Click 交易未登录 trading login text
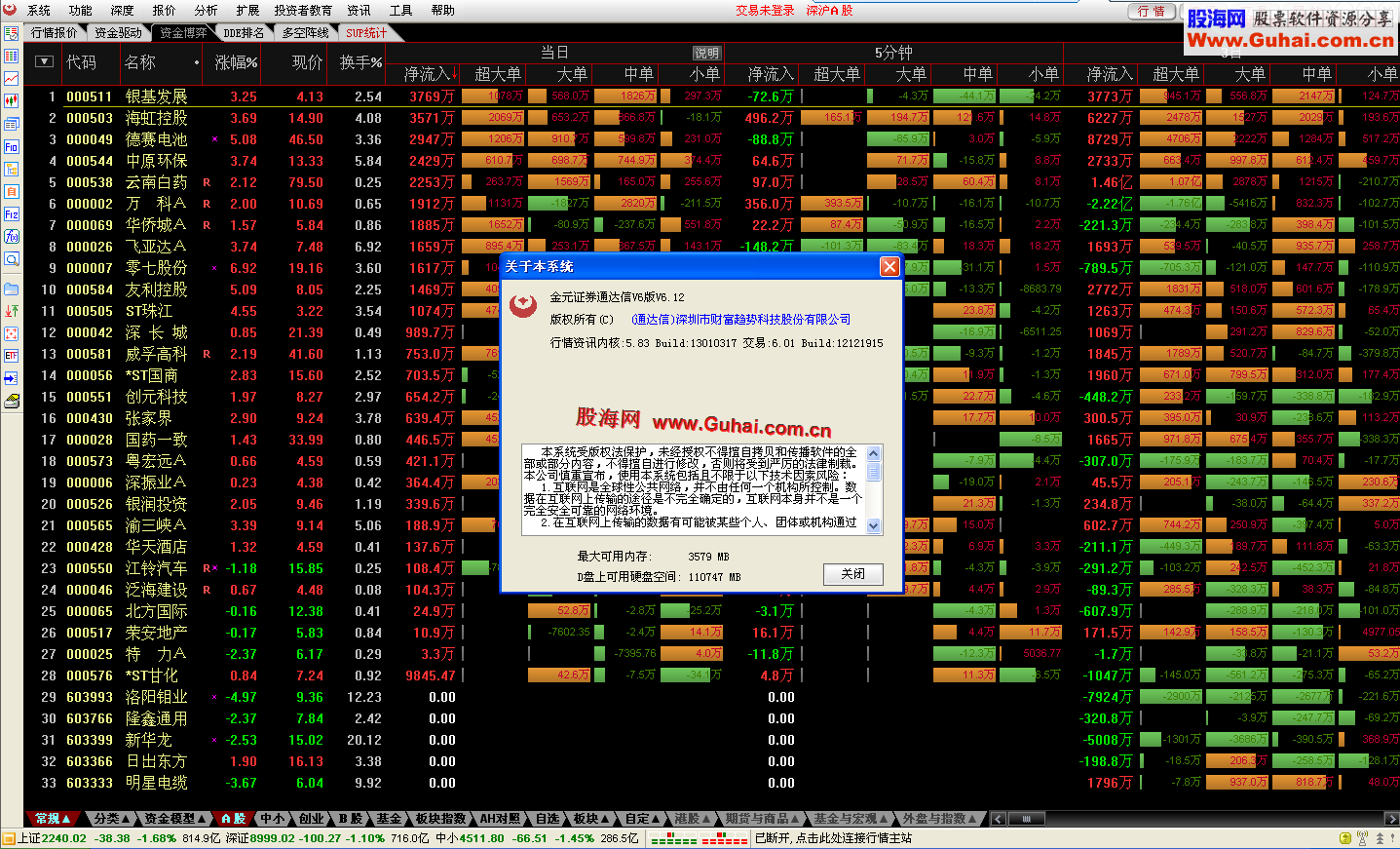Screen dimensions: 1400x849 pyautogui.click(x=765, y=11)
